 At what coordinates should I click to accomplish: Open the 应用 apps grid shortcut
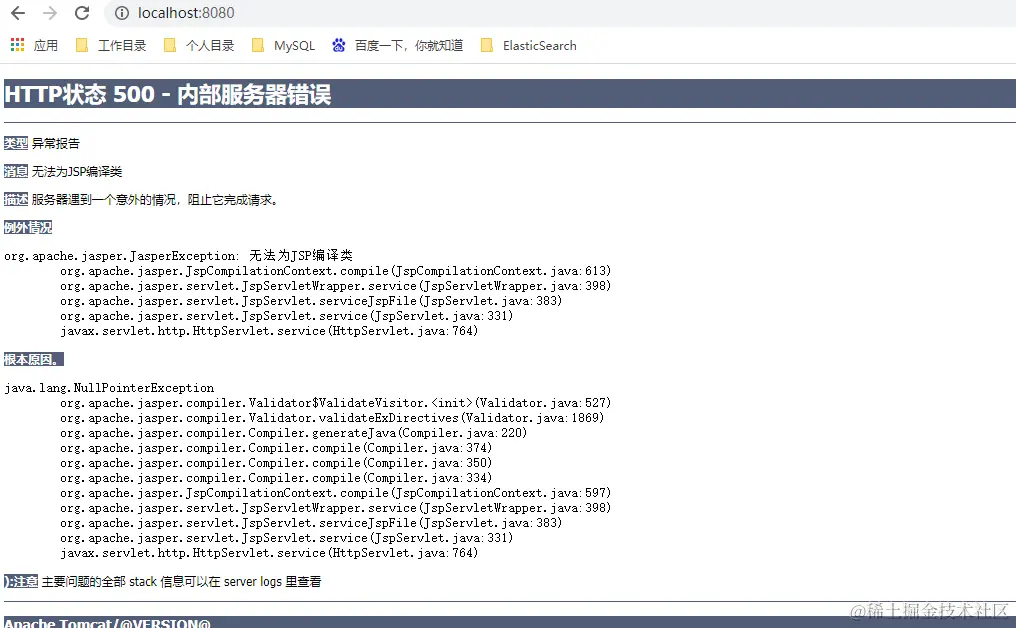(x=34, y=45)
